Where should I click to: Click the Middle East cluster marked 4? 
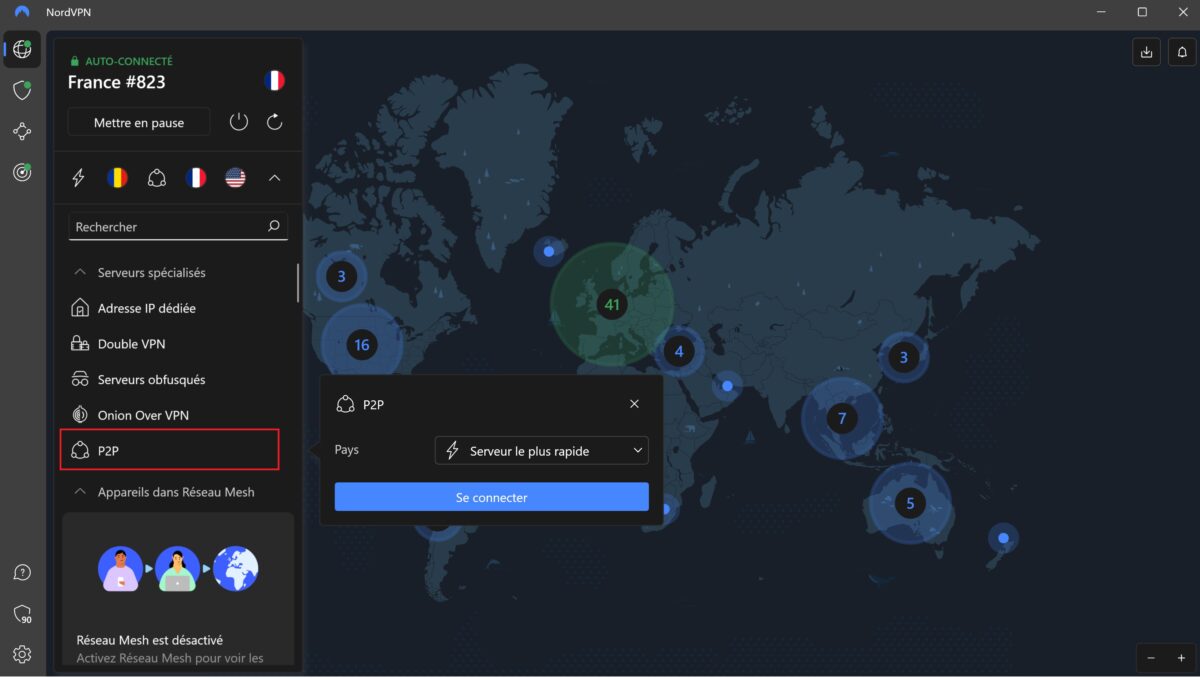pos(679,351)
